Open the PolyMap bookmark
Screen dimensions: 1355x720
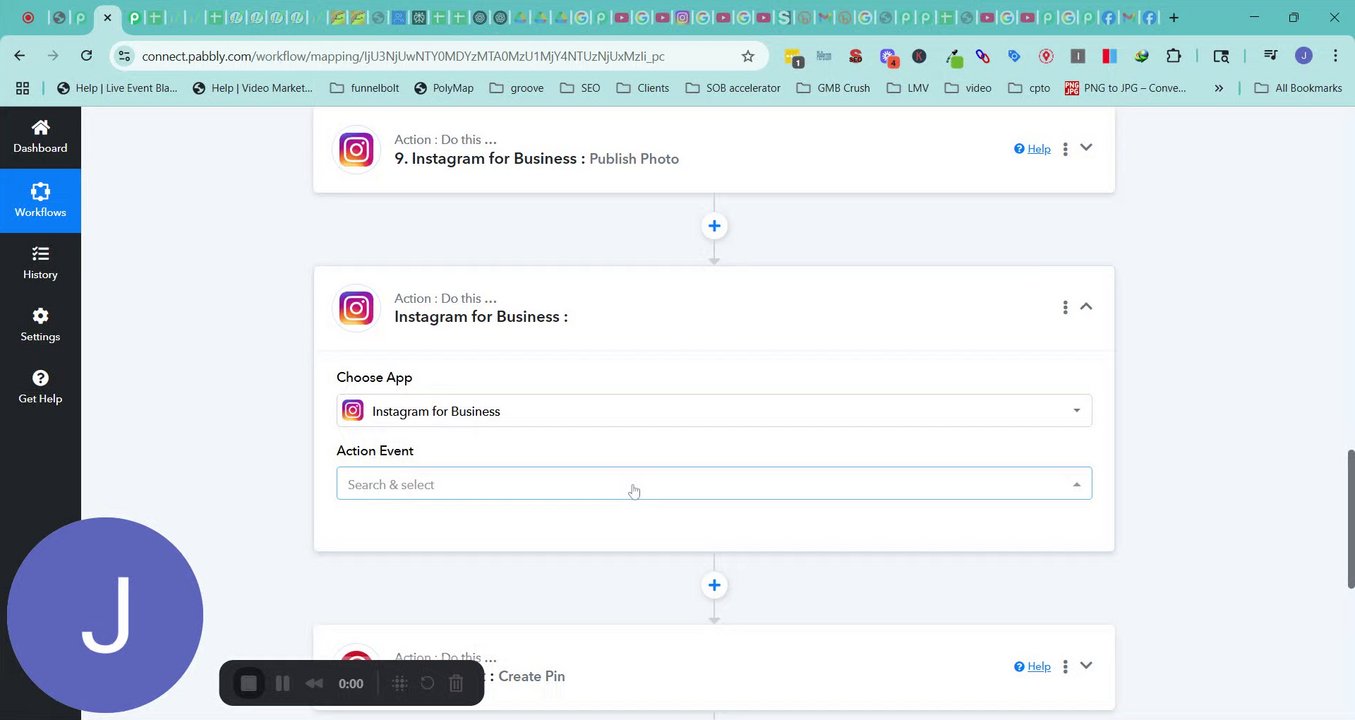pos(443,88)
